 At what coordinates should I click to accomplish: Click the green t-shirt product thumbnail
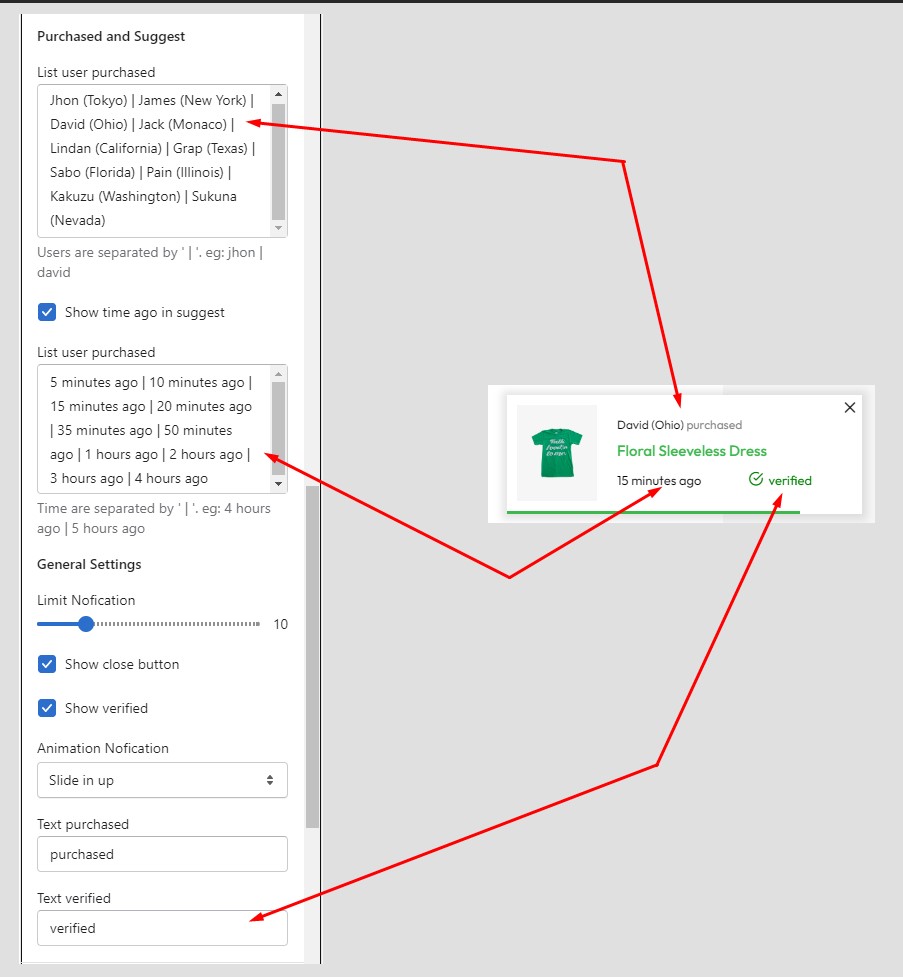coord(557,452)
